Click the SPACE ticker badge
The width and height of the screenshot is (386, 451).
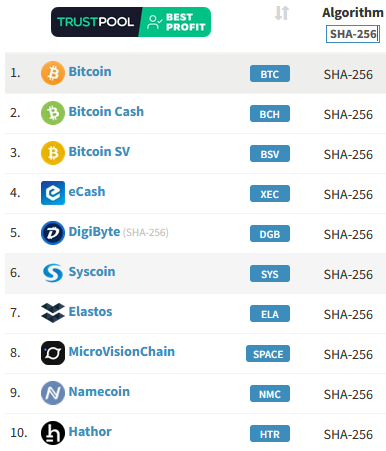[x=268, y=354]
